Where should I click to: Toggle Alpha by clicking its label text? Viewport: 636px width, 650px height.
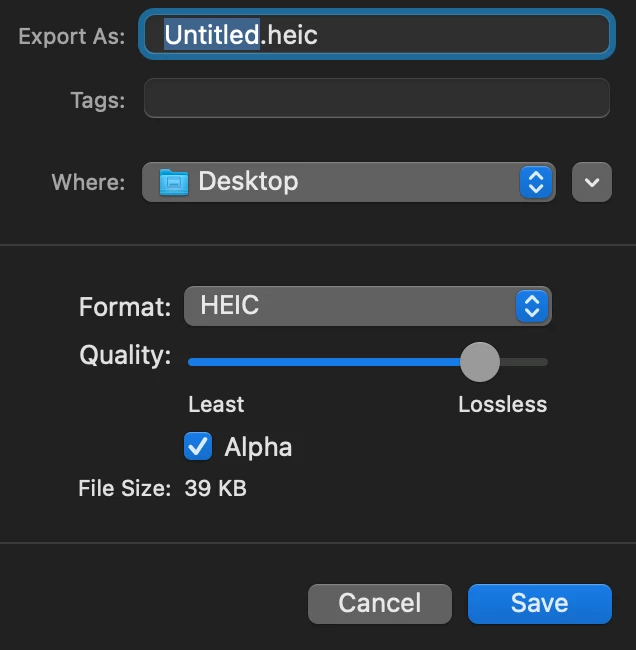(258, 446)
